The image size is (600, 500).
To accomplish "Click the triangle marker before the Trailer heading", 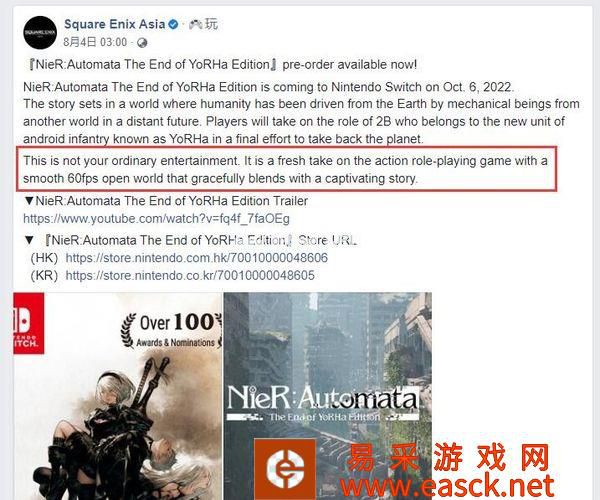I will coord(29,201).
